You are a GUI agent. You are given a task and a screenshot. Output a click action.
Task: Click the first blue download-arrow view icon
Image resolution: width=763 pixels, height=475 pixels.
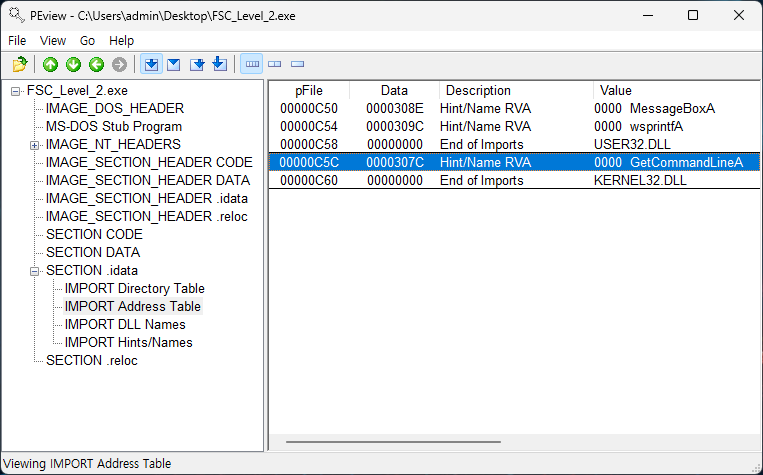(x=152, y=65)
